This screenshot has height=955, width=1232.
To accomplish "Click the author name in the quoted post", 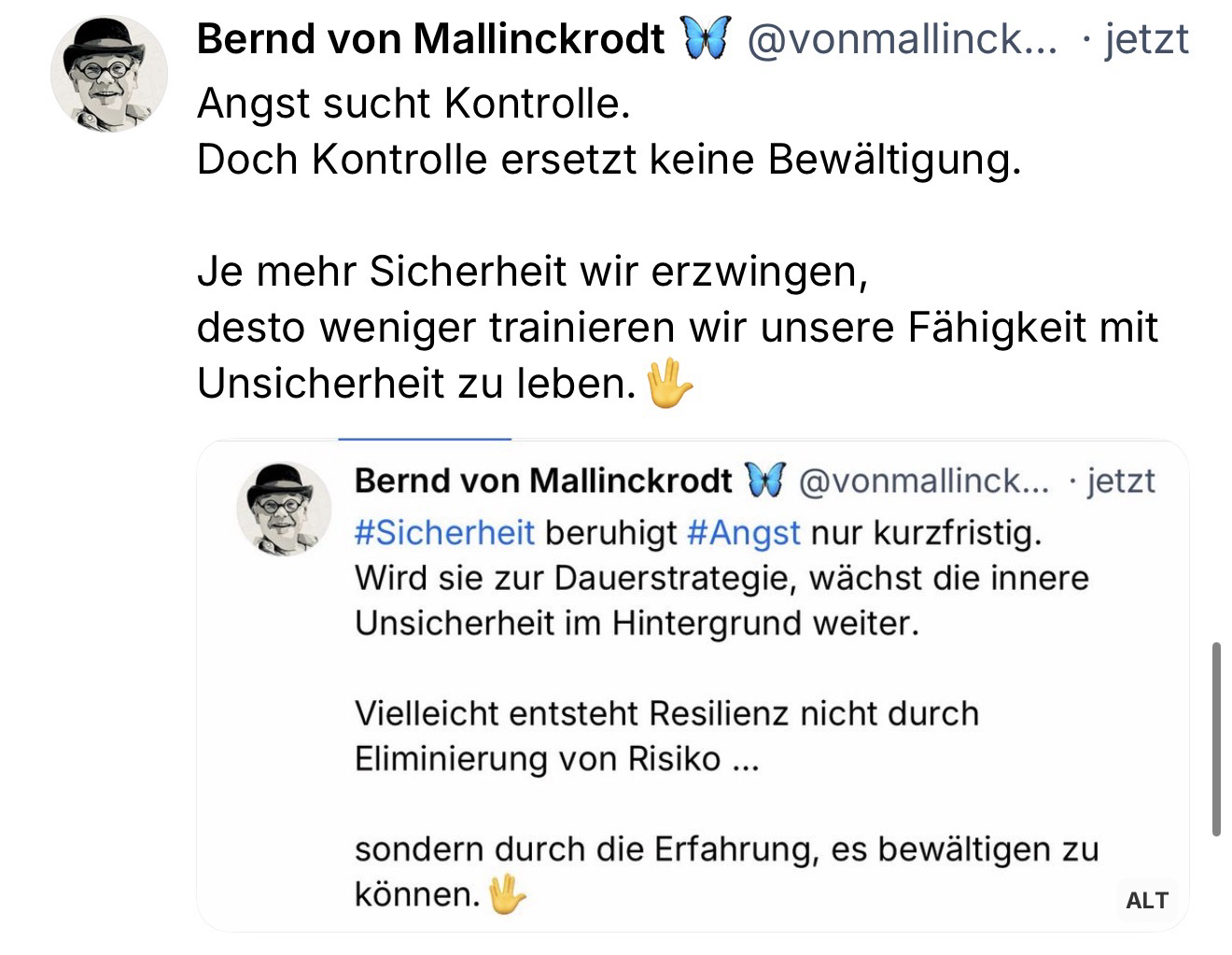I will pos(543,481).
